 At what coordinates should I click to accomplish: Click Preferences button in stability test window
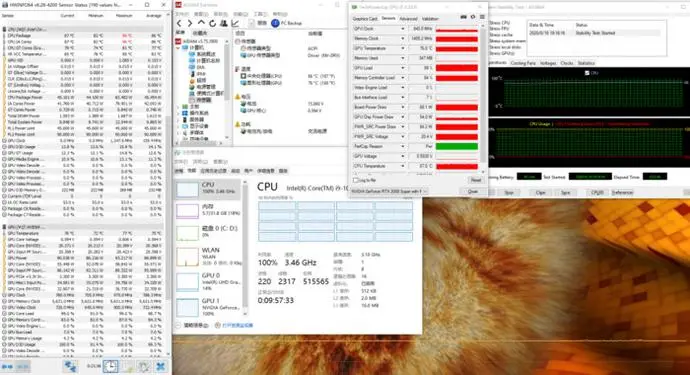click(622, 193)
